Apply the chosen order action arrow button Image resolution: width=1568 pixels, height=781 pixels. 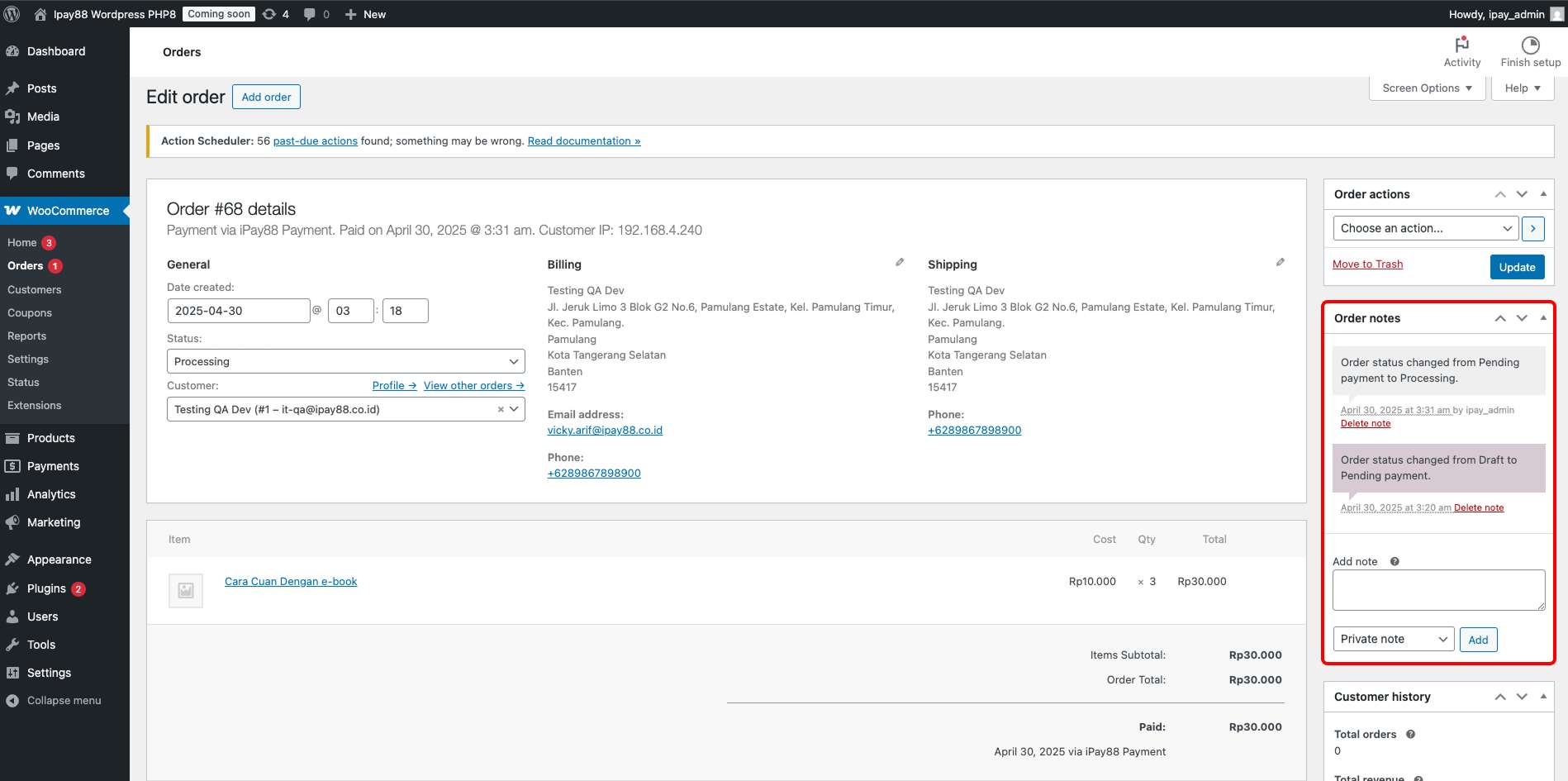[1532, 228]
